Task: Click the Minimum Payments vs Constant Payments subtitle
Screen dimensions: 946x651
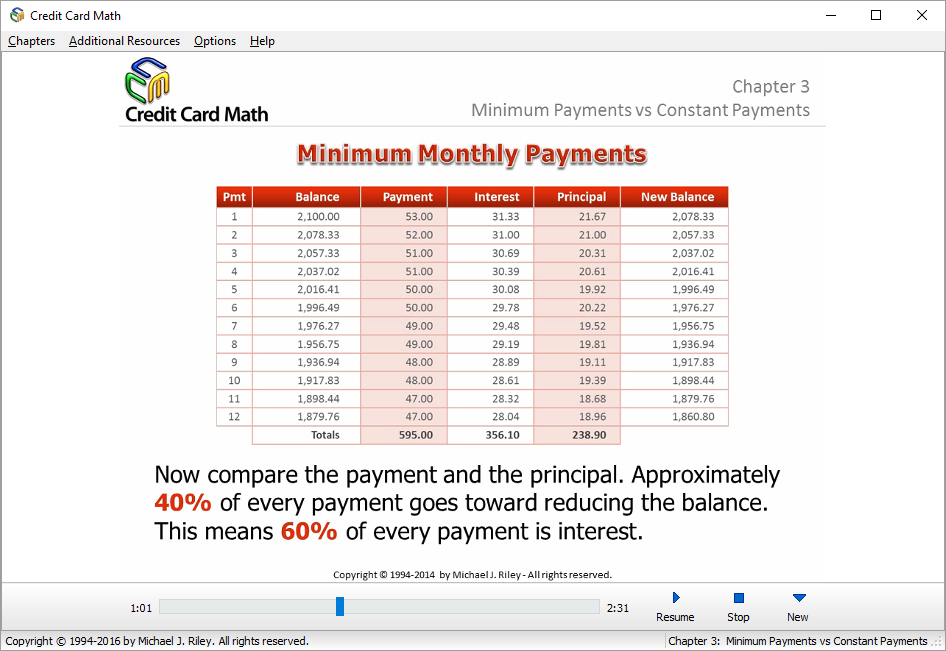Action: point(640,110)
